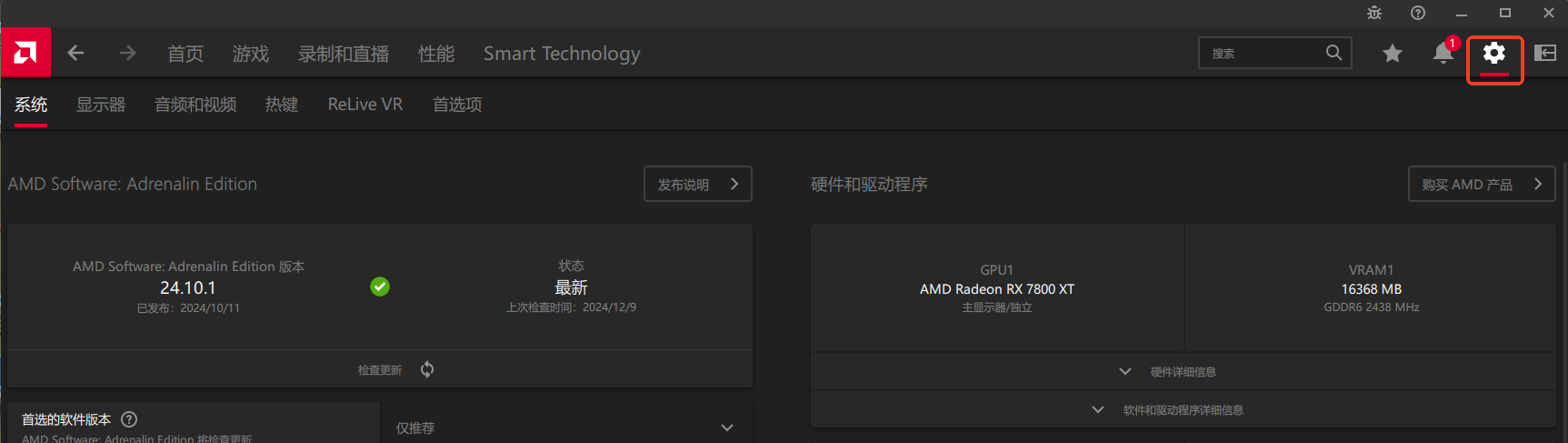Image resolution: width=1568 pixels, height=443 pixels.
Task: Toggle the sidebar panel icon
Action: tap(1545, 53)
